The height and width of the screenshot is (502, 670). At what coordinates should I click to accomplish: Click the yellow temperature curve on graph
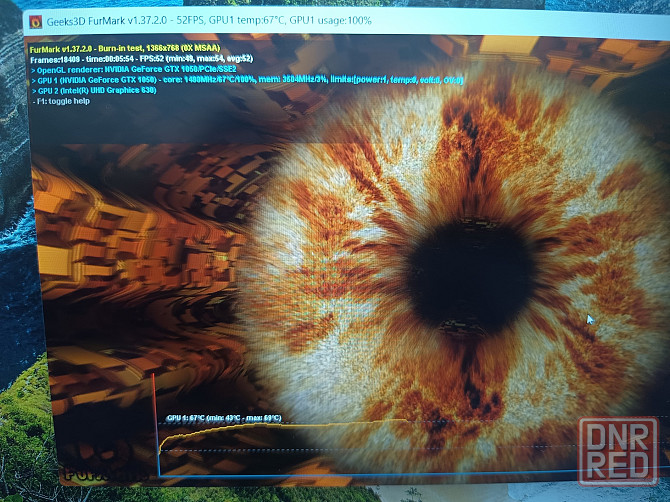[282, 426]
